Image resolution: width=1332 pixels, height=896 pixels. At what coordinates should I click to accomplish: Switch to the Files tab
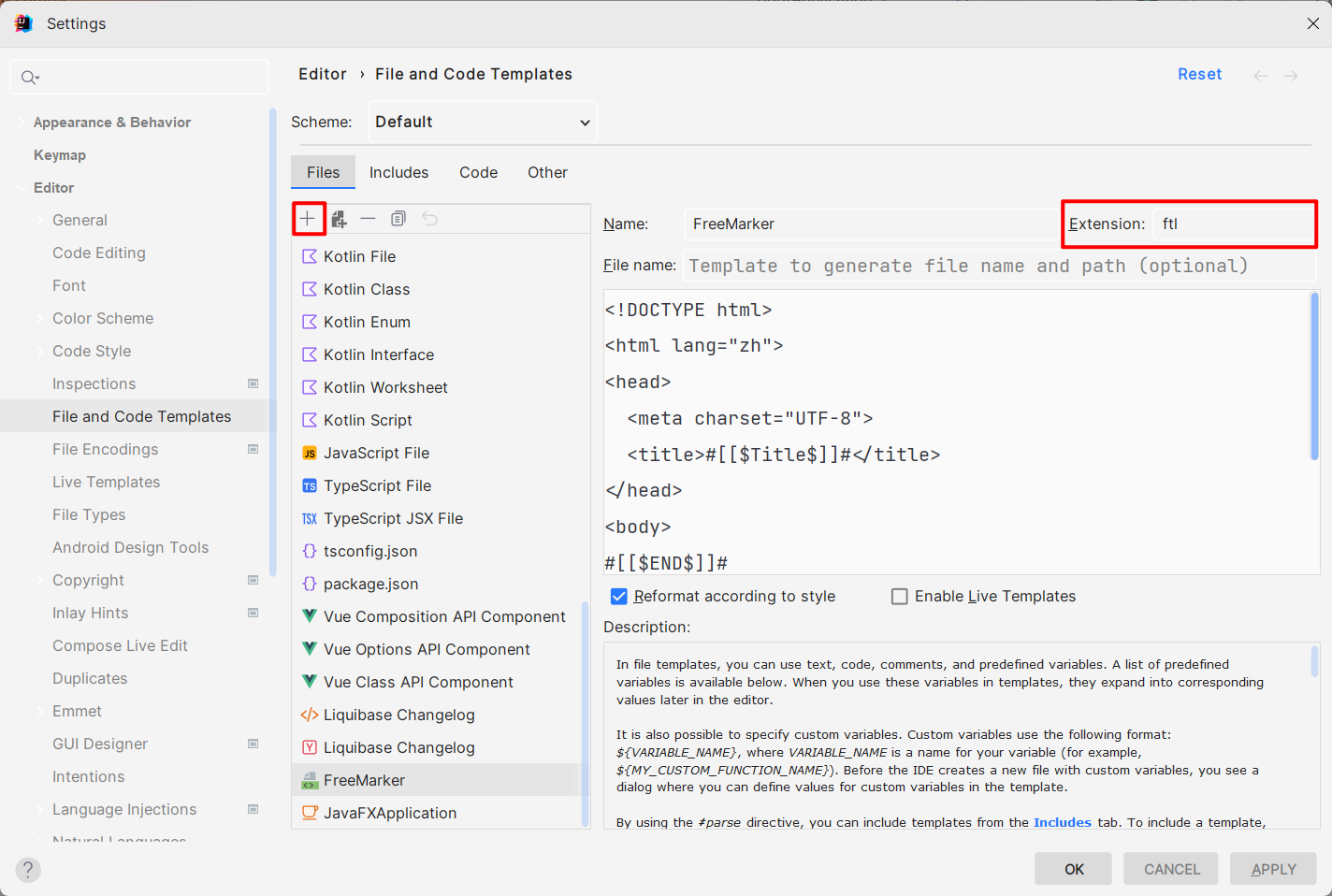coord(323,172)
